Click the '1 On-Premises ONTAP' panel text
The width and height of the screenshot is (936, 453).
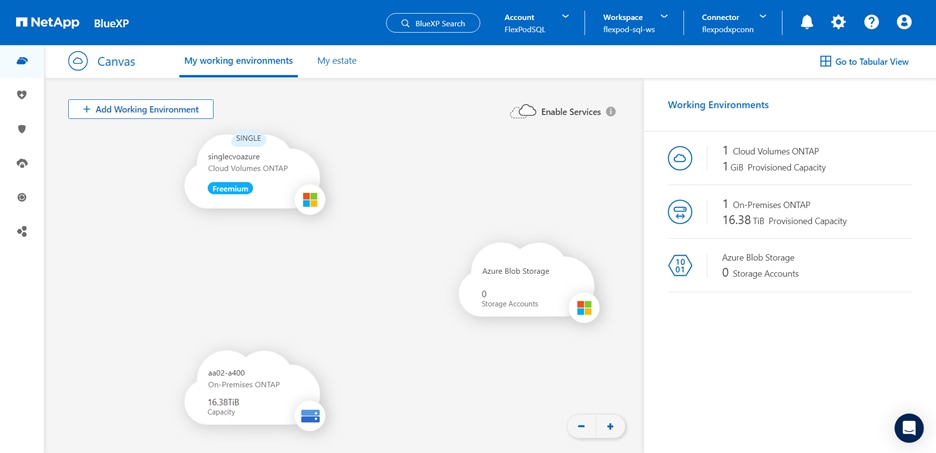[x=766, y=204]
